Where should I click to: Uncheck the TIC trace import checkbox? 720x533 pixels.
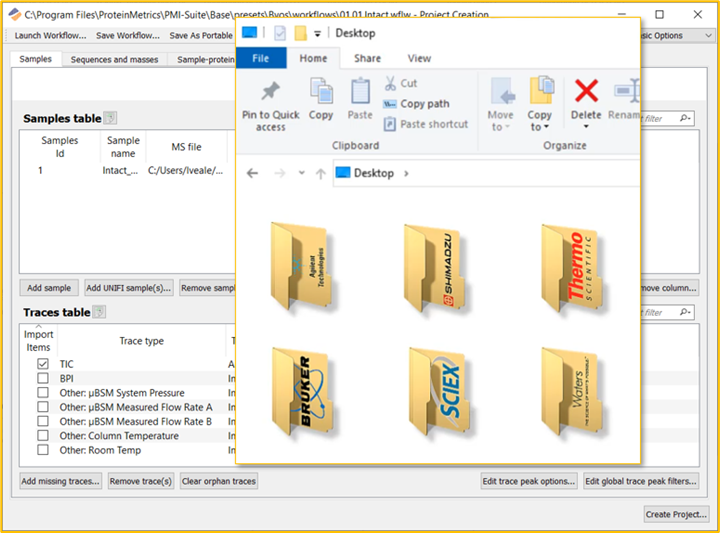43,365
